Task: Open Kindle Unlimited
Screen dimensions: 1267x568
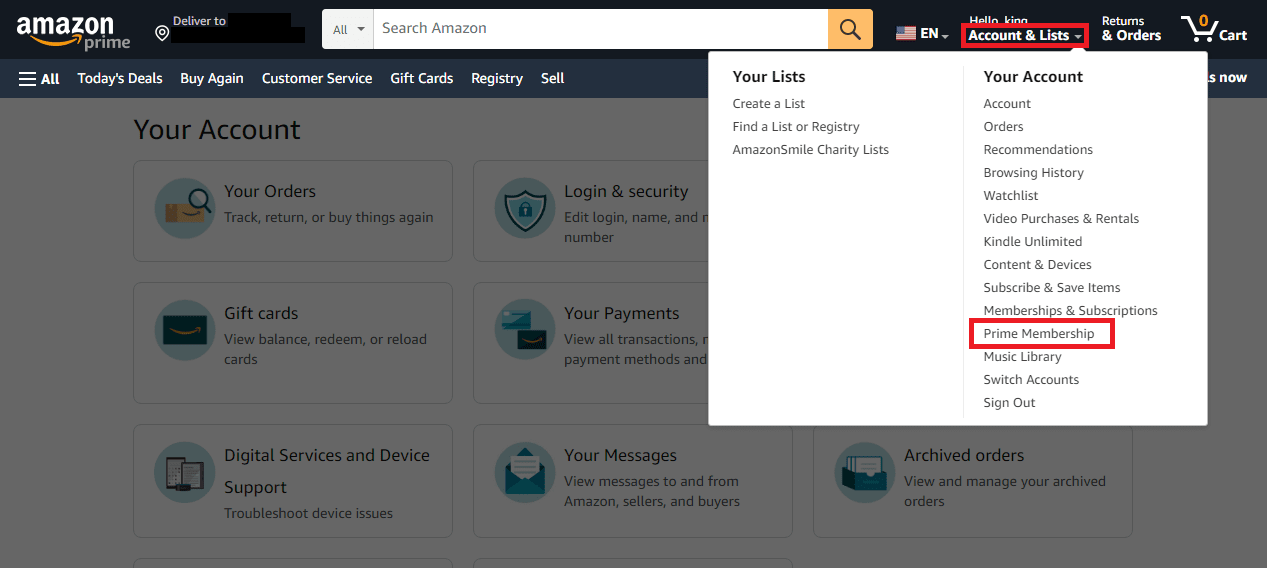Action: pos(1032,242)
